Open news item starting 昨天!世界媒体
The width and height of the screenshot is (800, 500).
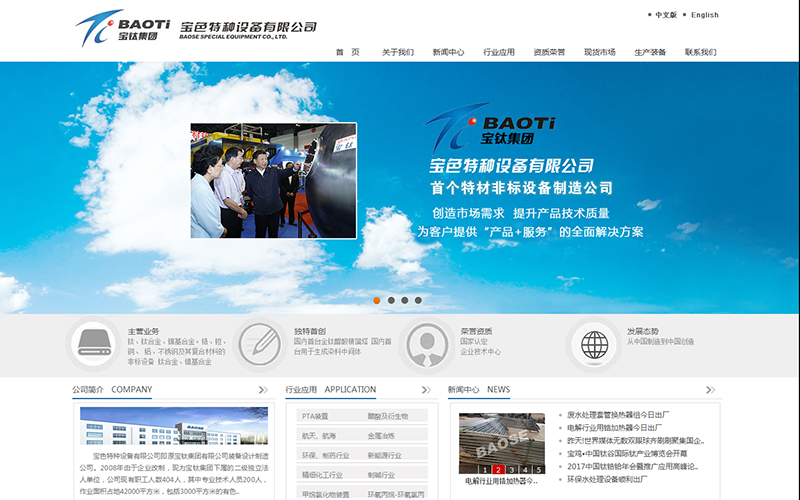635,440
